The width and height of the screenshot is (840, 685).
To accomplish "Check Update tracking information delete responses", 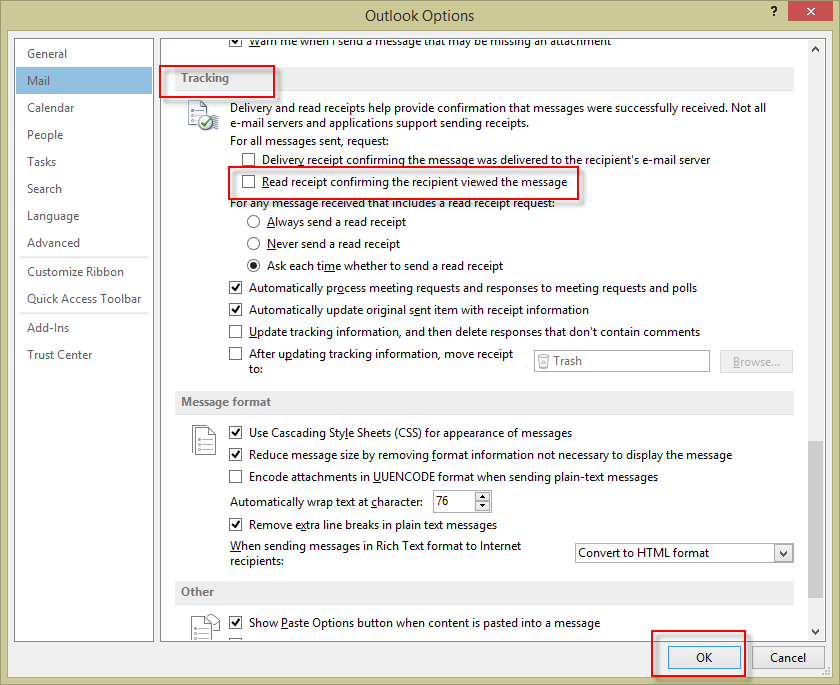I will click(x=236, y=332).
